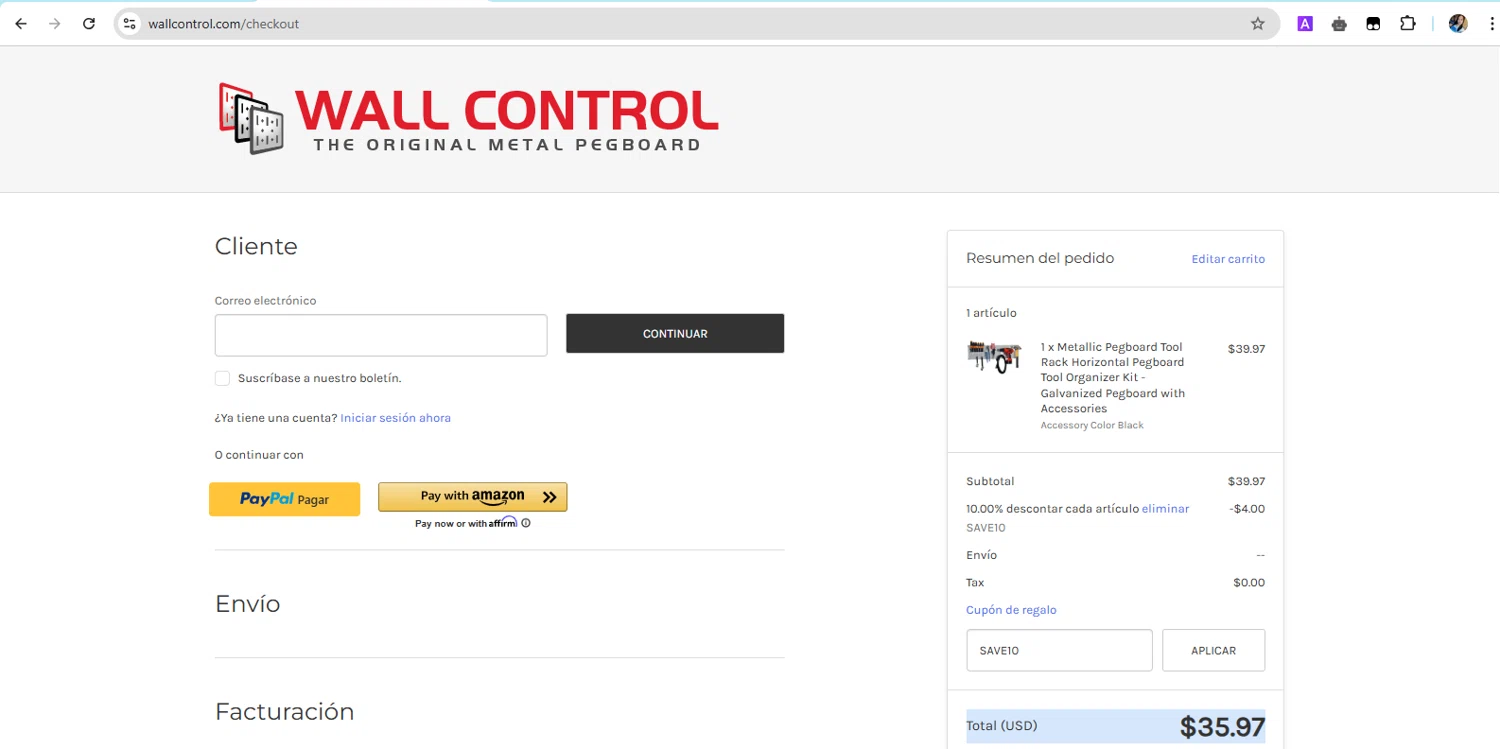Click the 1 artículo label
The width and height of the screenshot is (1500, 749).
(991, 313)
